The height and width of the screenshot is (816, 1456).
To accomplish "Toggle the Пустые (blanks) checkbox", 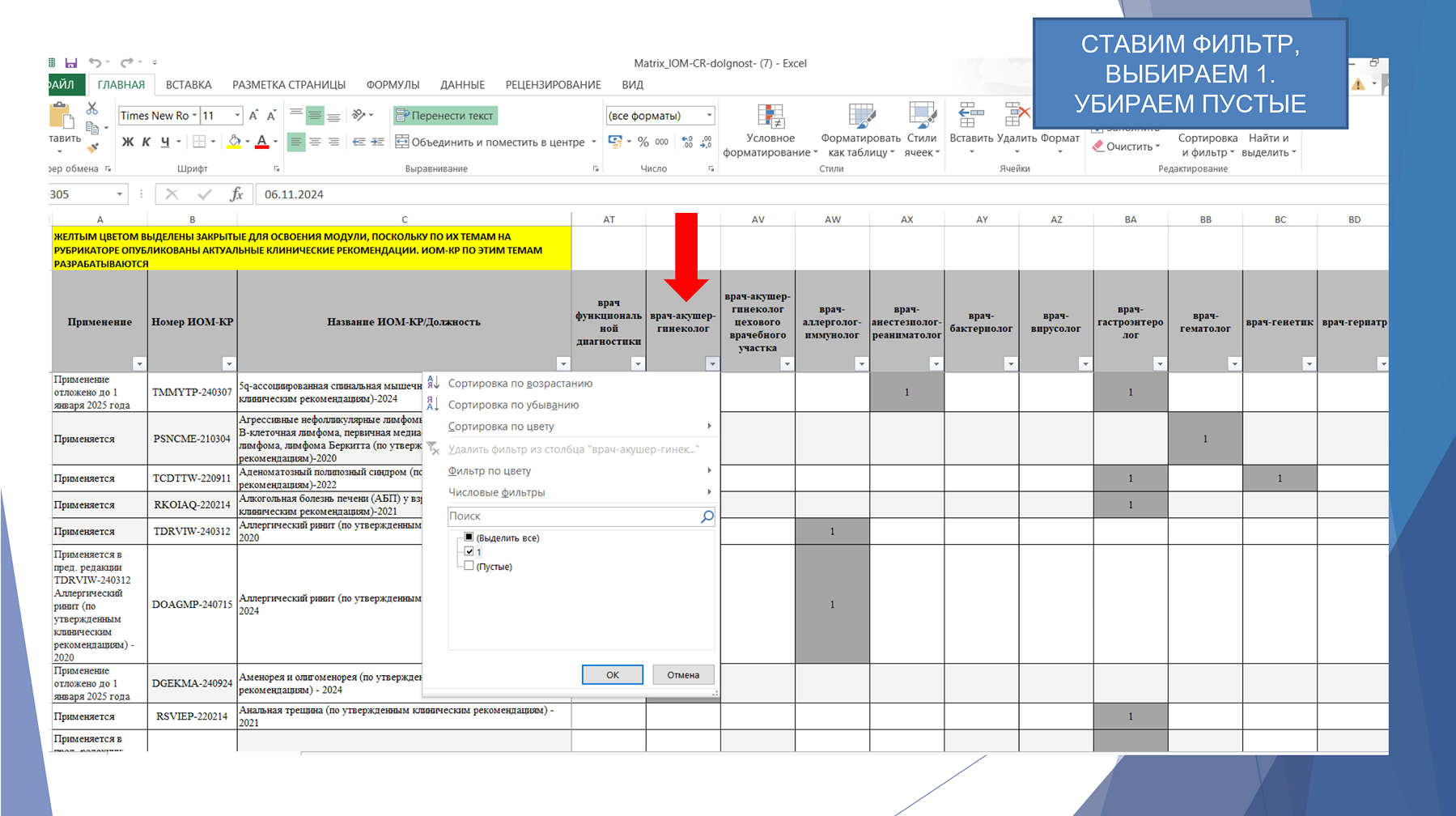I will coord(469,566).
